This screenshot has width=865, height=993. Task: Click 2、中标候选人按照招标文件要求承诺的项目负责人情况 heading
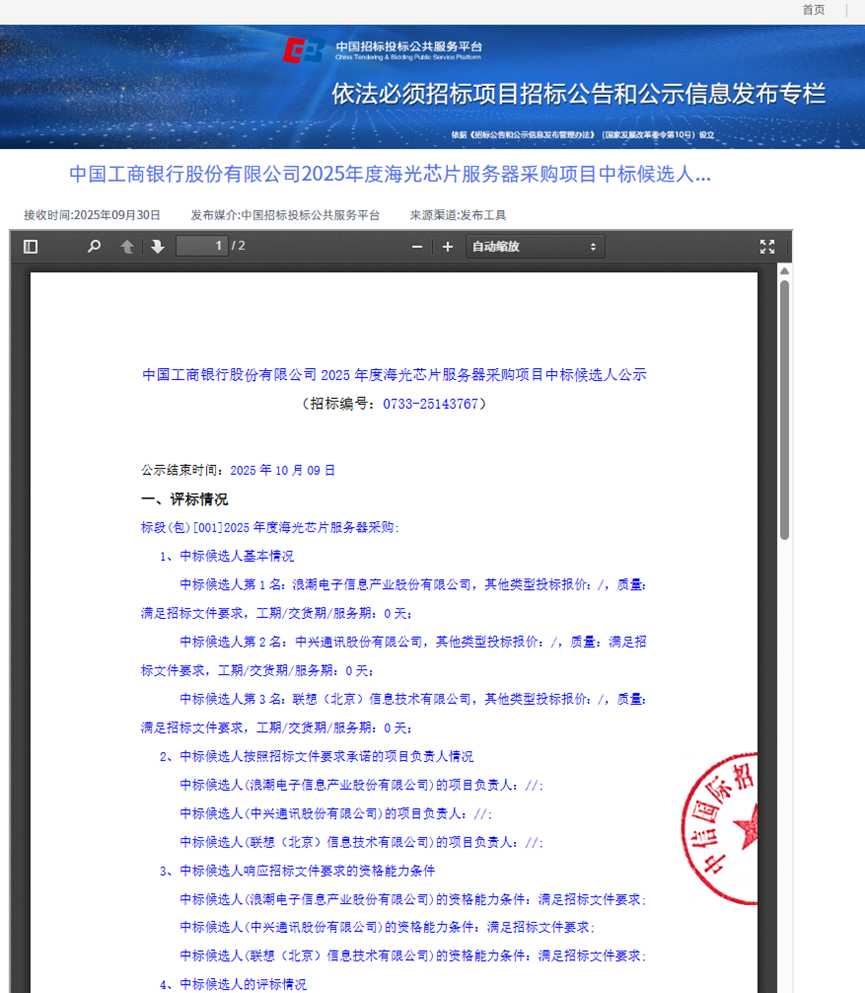316,756
